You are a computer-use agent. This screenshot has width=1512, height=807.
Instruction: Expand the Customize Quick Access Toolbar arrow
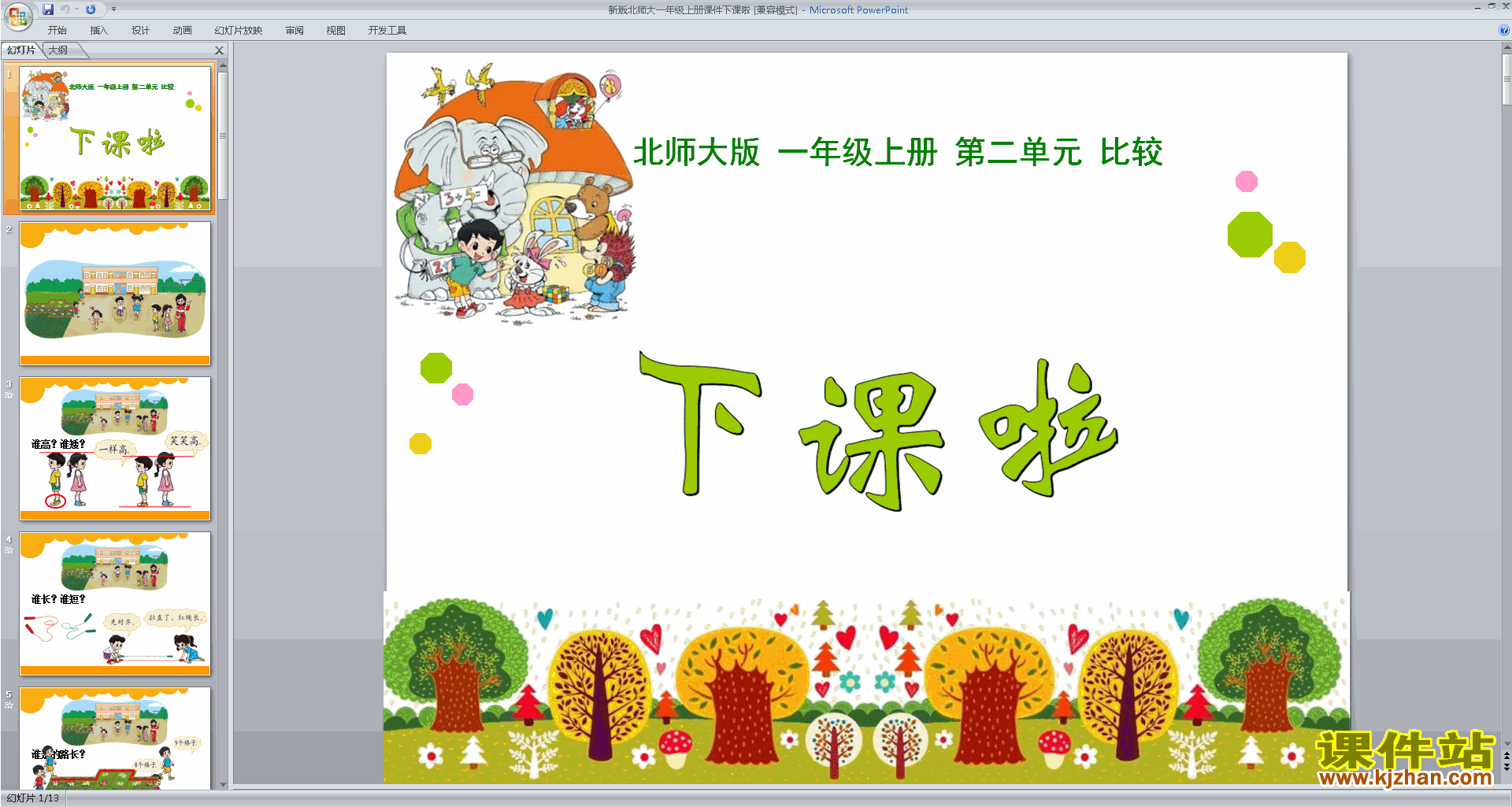(113, 9)
